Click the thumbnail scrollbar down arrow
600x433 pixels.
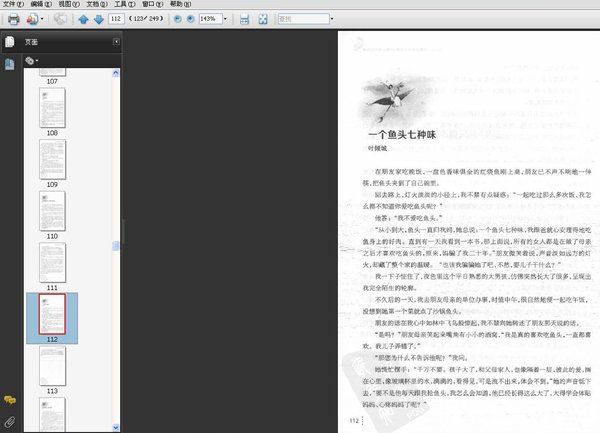click(116, 427)
